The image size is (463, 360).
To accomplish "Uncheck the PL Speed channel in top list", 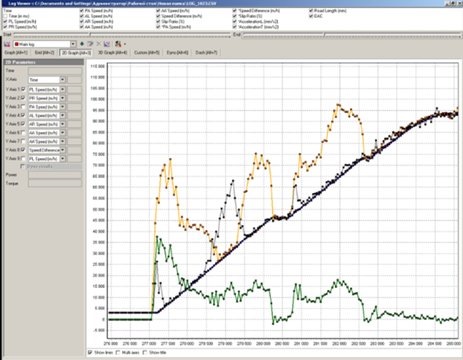I will tap(5, 21).
